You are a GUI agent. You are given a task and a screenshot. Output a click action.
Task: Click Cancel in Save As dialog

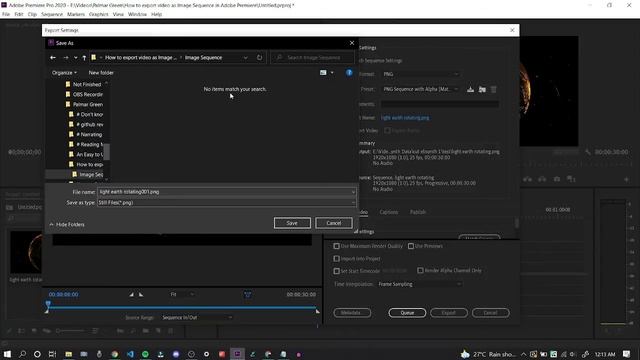[333, 223]
